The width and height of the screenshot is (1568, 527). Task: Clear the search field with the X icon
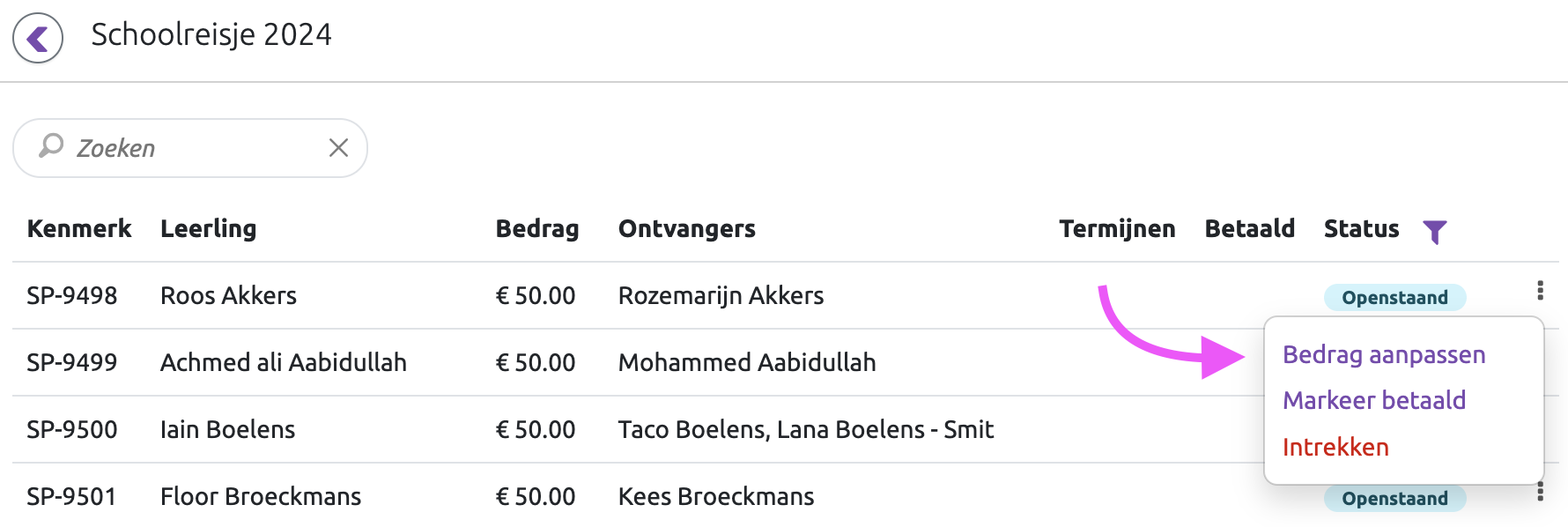click(x=338, y=147)
